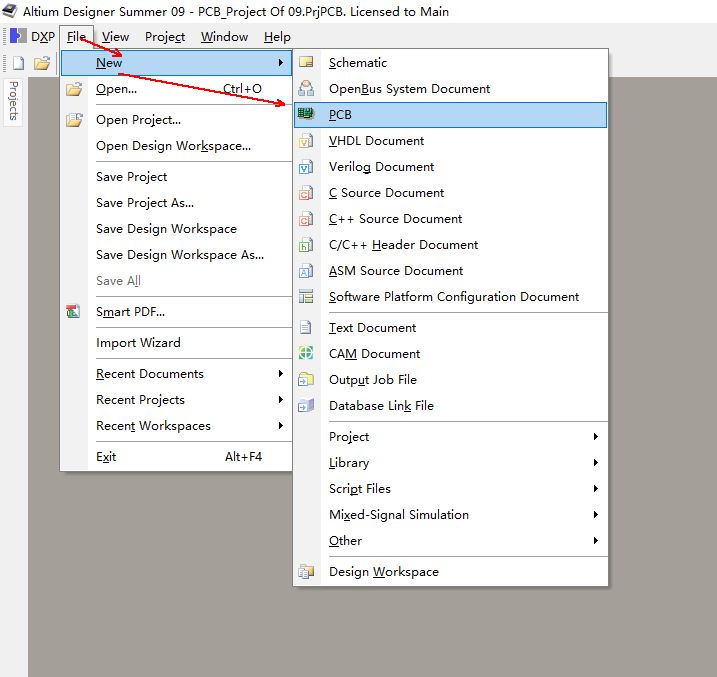717x677 pixels.
Task: Click the Database Link File icon
Action: tap(306, 405)
